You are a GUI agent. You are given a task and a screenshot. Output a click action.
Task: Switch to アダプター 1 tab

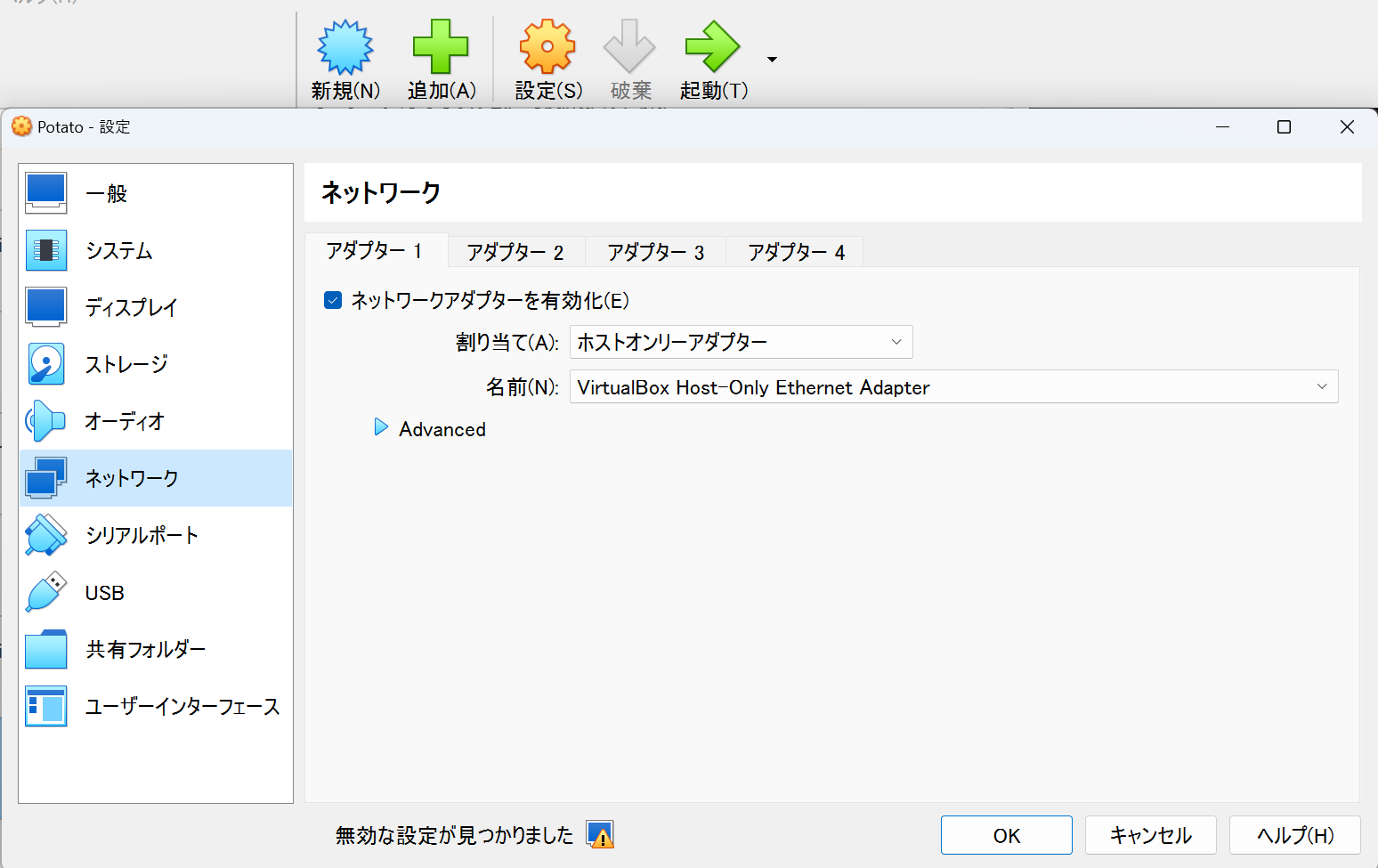click(x=375, y=251)
